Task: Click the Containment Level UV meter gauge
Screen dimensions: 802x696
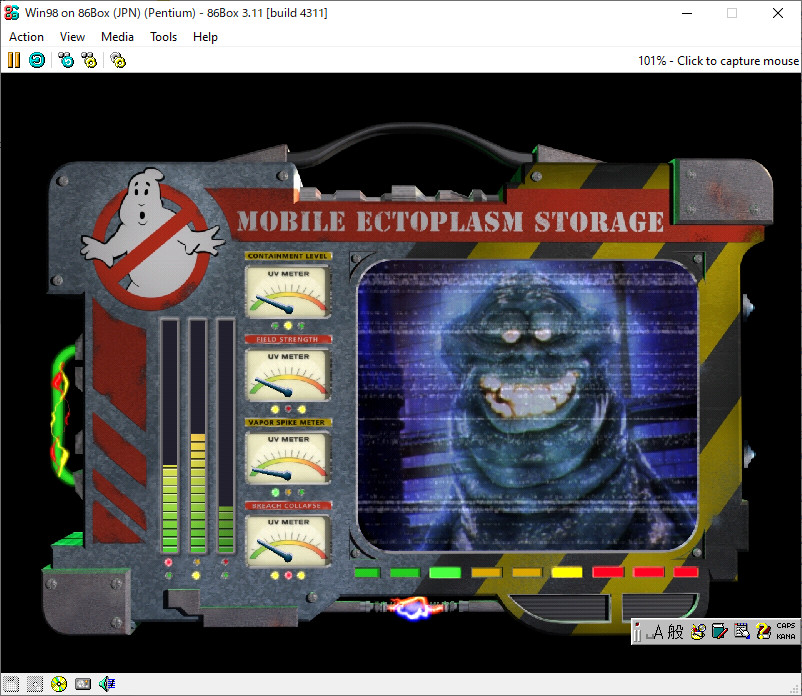Action: [x=288, y=292]
